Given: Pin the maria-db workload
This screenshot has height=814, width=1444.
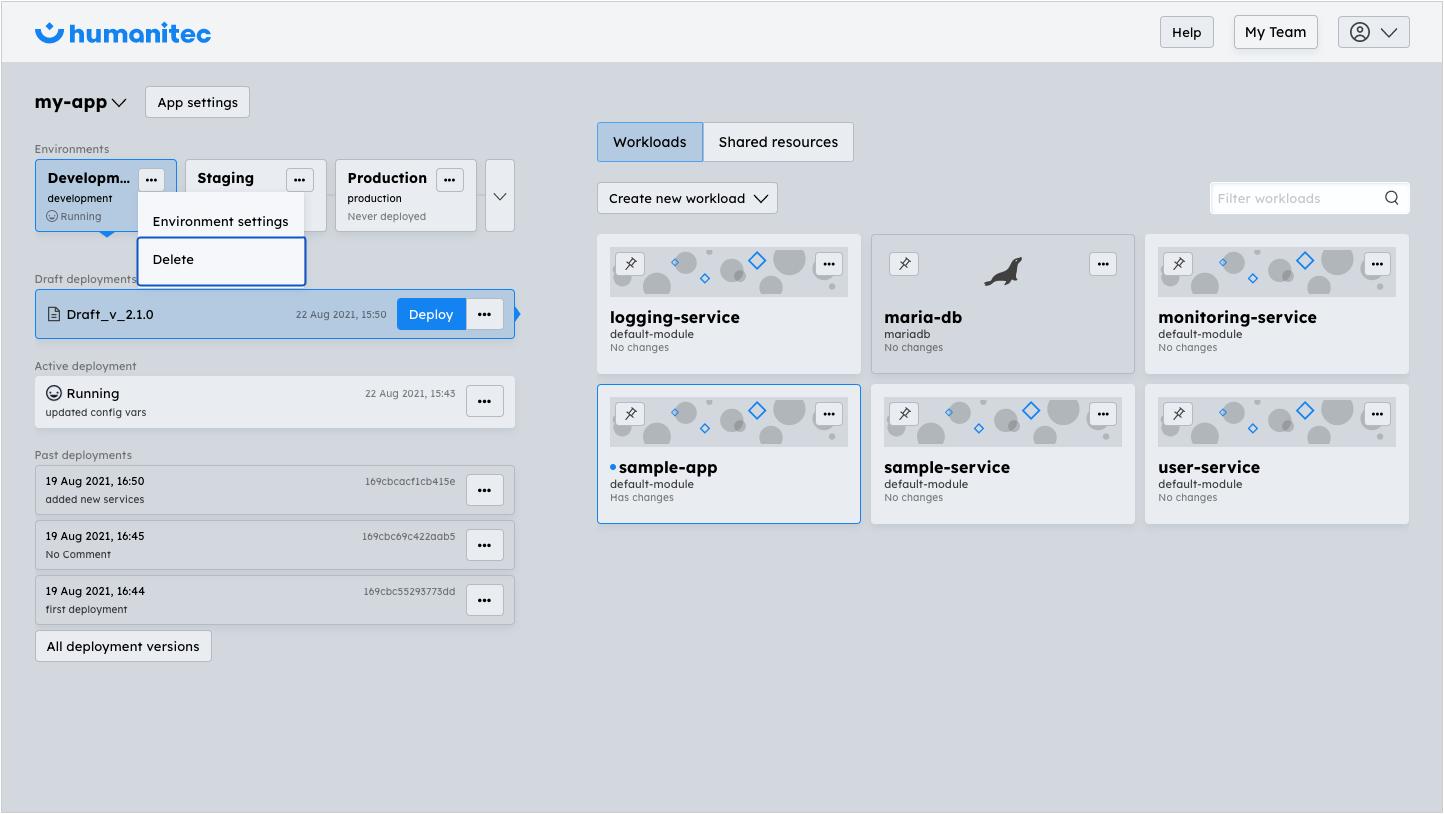Looking at the screenshot, I should click(904, 264).
